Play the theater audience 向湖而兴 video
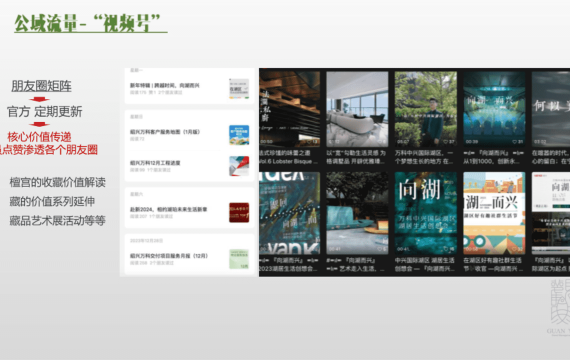 coord(494,109)
